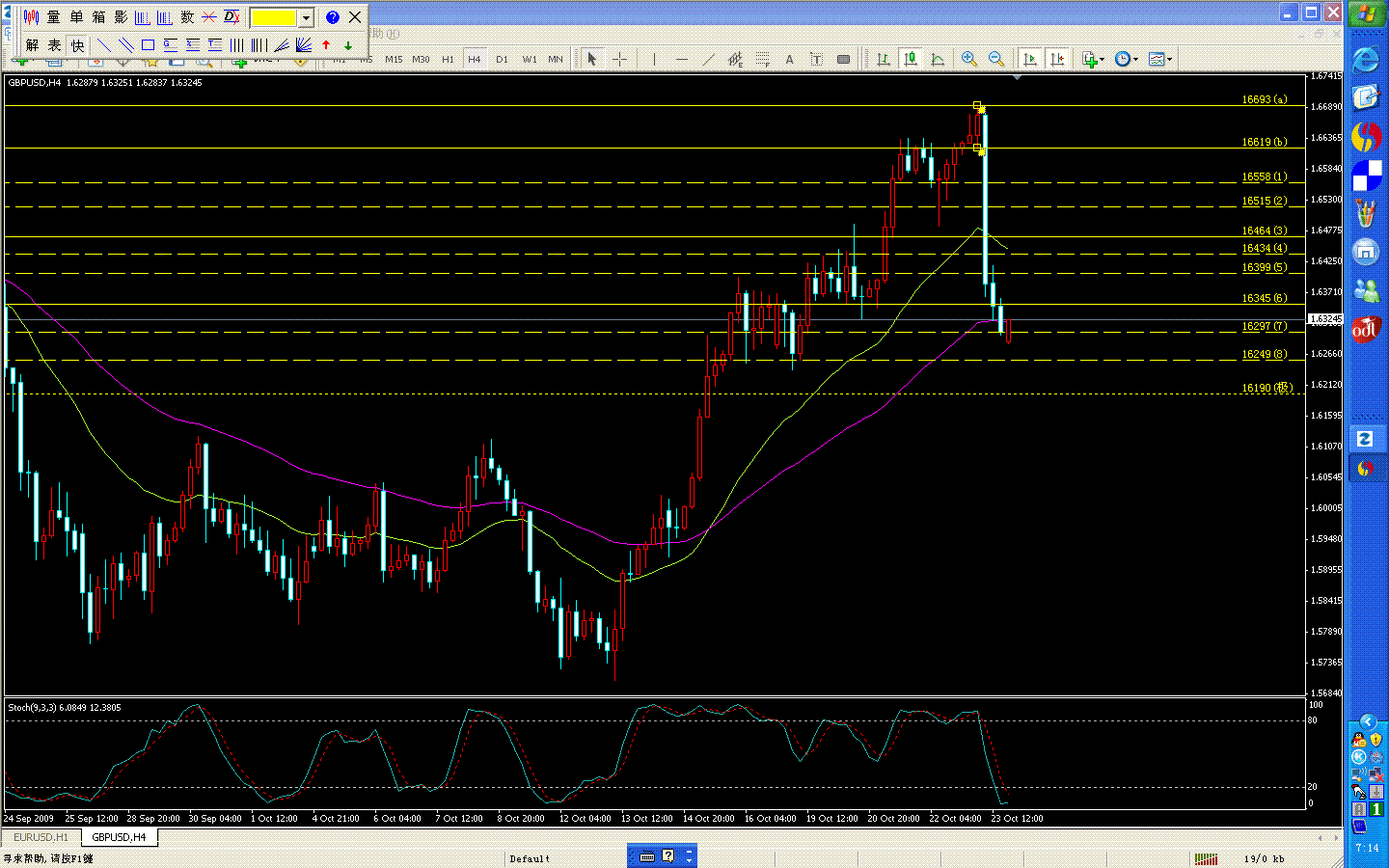The height and width of the screenshot is (868, 1389).
Task: Click the red up arrow icon
Action: [326, 45]
